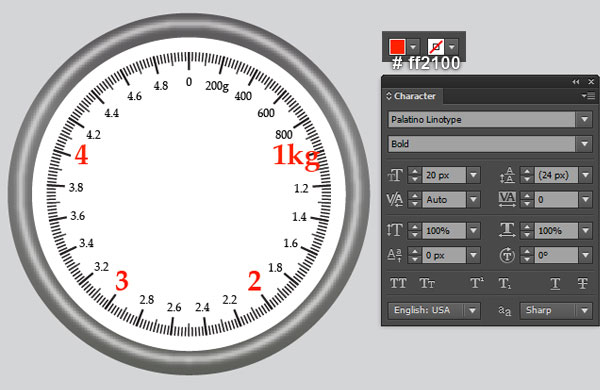Select the red 1kg text on the dial
The image size is (600, 390).
point(296,157)
